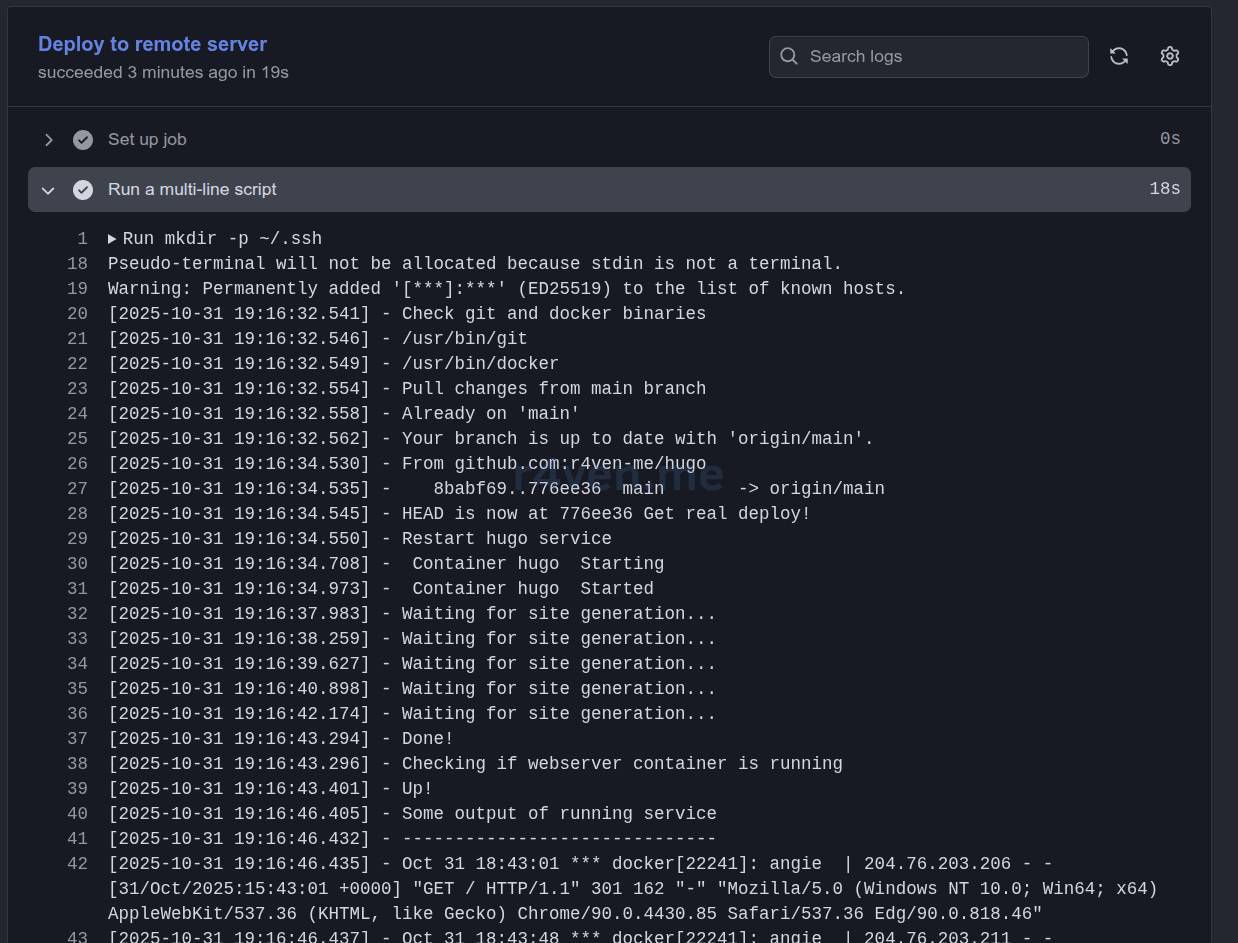Select the Set up job step row
1238x943 pixels.
[600, 140]
